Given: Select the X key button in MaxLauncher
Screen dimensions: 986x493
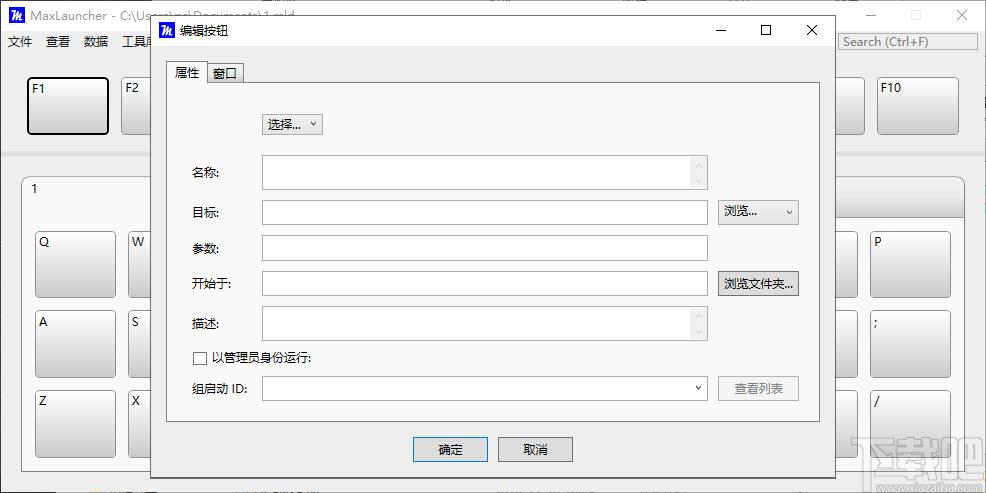Looking at the screenshot, I should (x=140, y=424).
